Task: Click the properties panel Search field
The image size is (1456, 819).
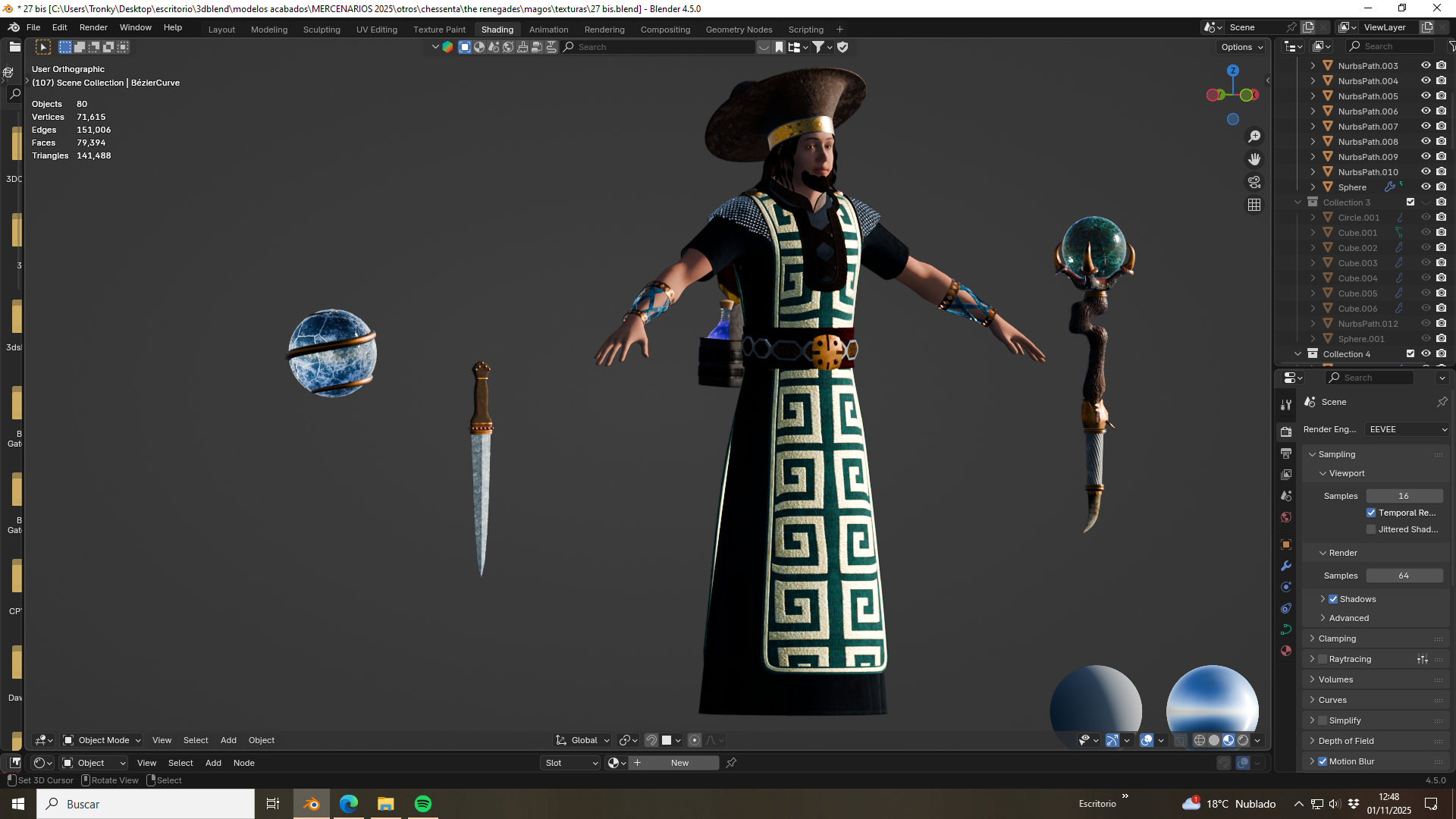Action: click(x=1370, y=378)
